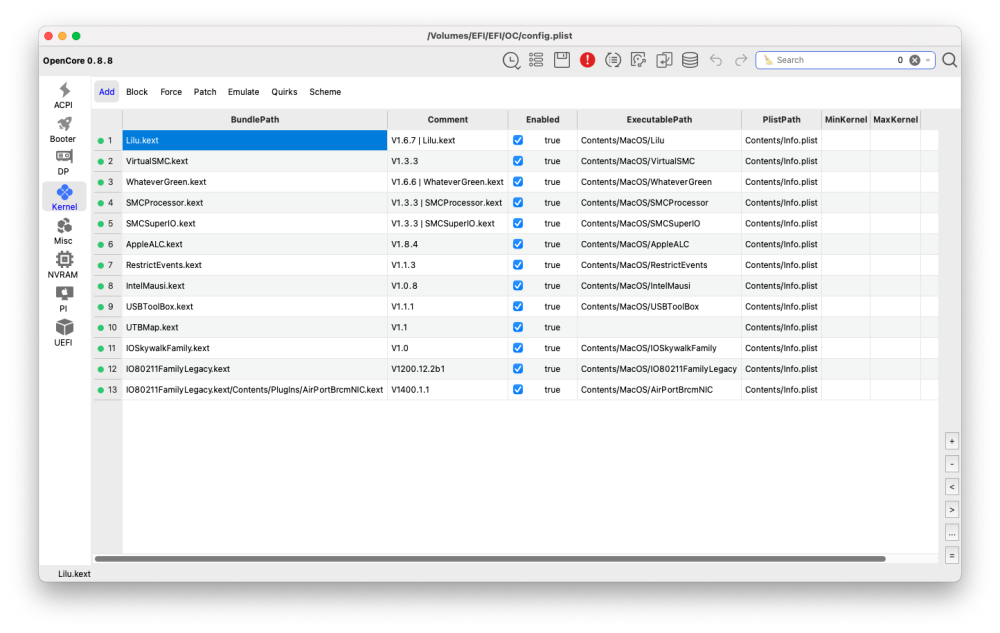1000x633 pixels.
Task: Uncheck Enabled for WhateverGreen.kext
Action: coord(518,182)
